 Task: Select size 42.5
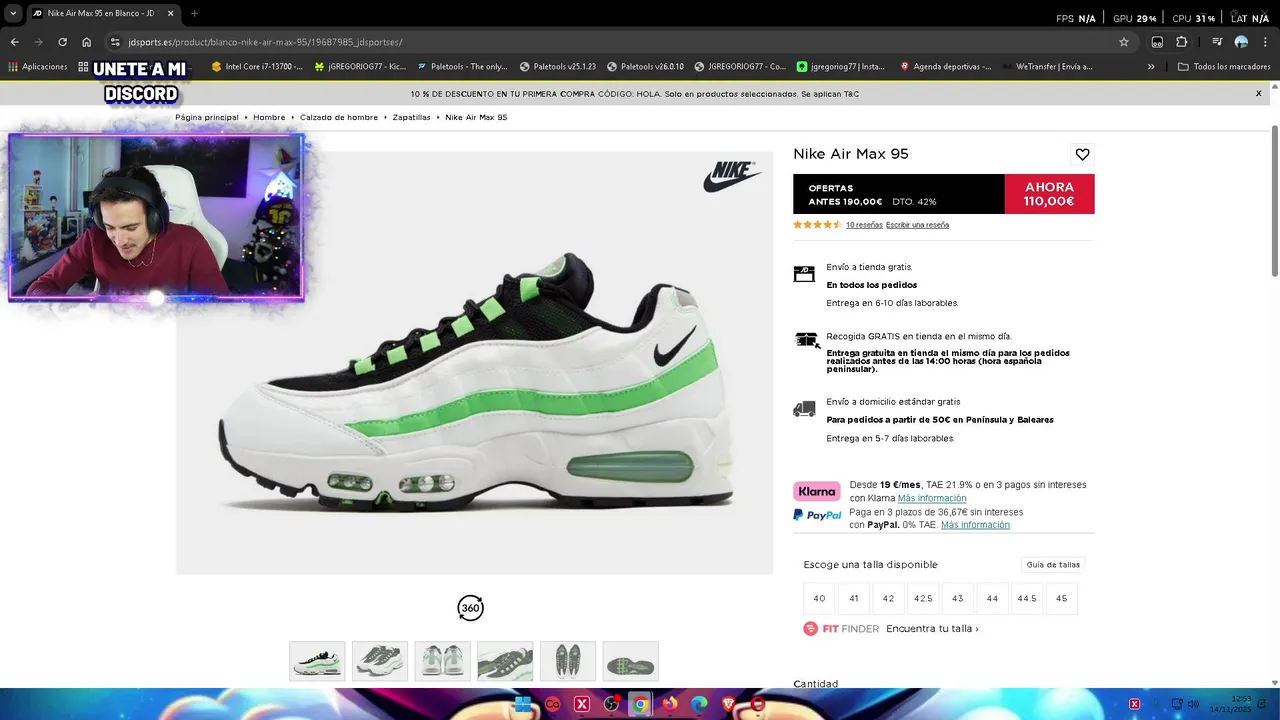tap(923, 598)
